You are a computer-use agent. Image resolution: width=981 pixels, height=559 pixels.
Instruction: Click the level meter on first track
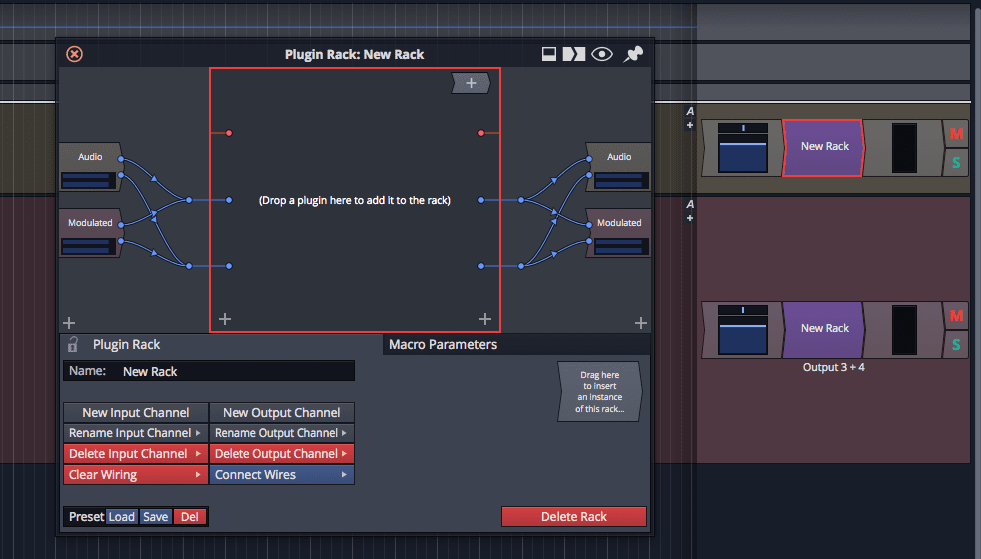tap(903, 149)
